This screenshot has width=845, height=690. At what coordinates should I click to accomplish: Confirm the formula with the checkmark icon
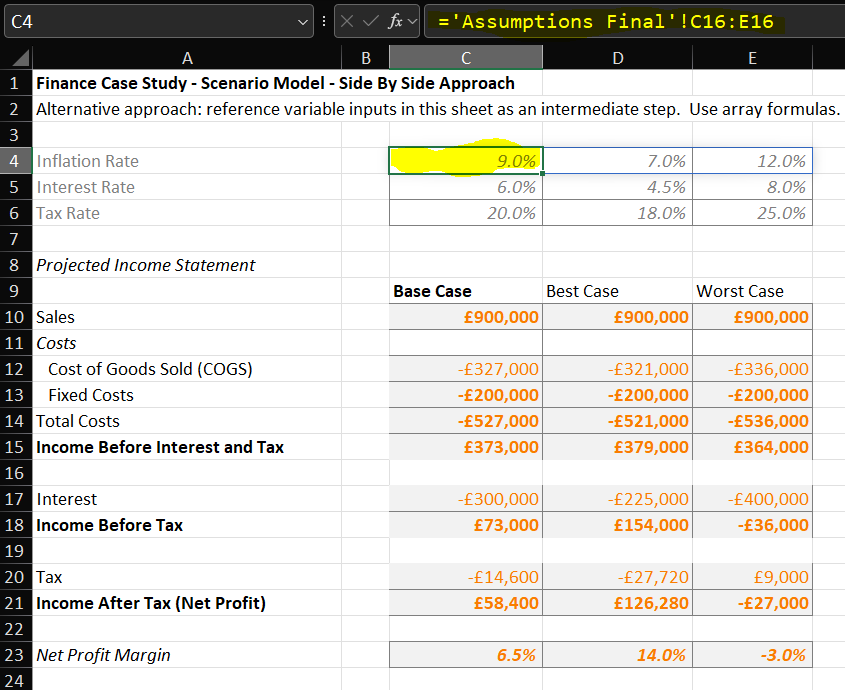coord(369,21)
